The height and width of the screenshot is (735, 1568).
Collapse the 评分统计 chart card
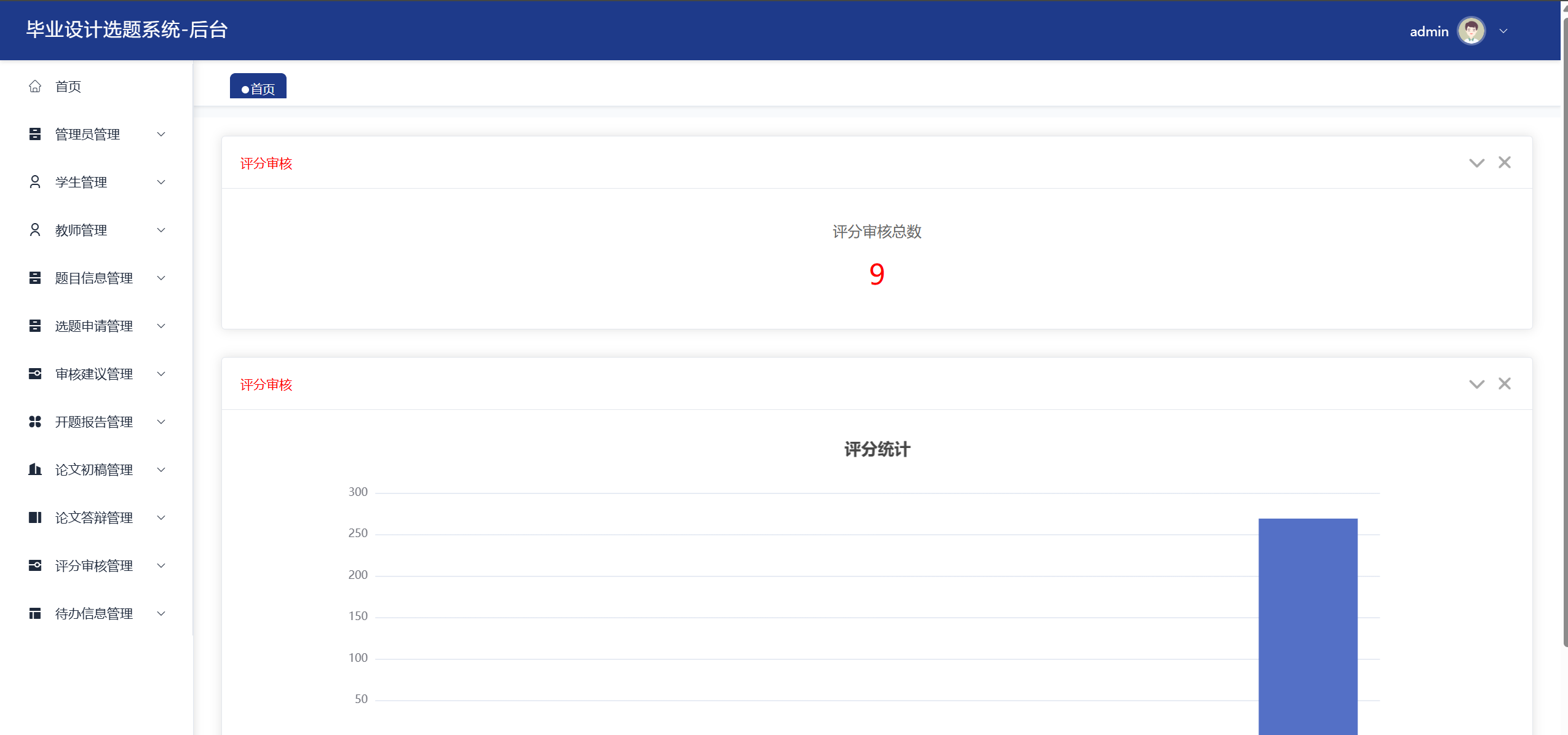pos(1476,384)
